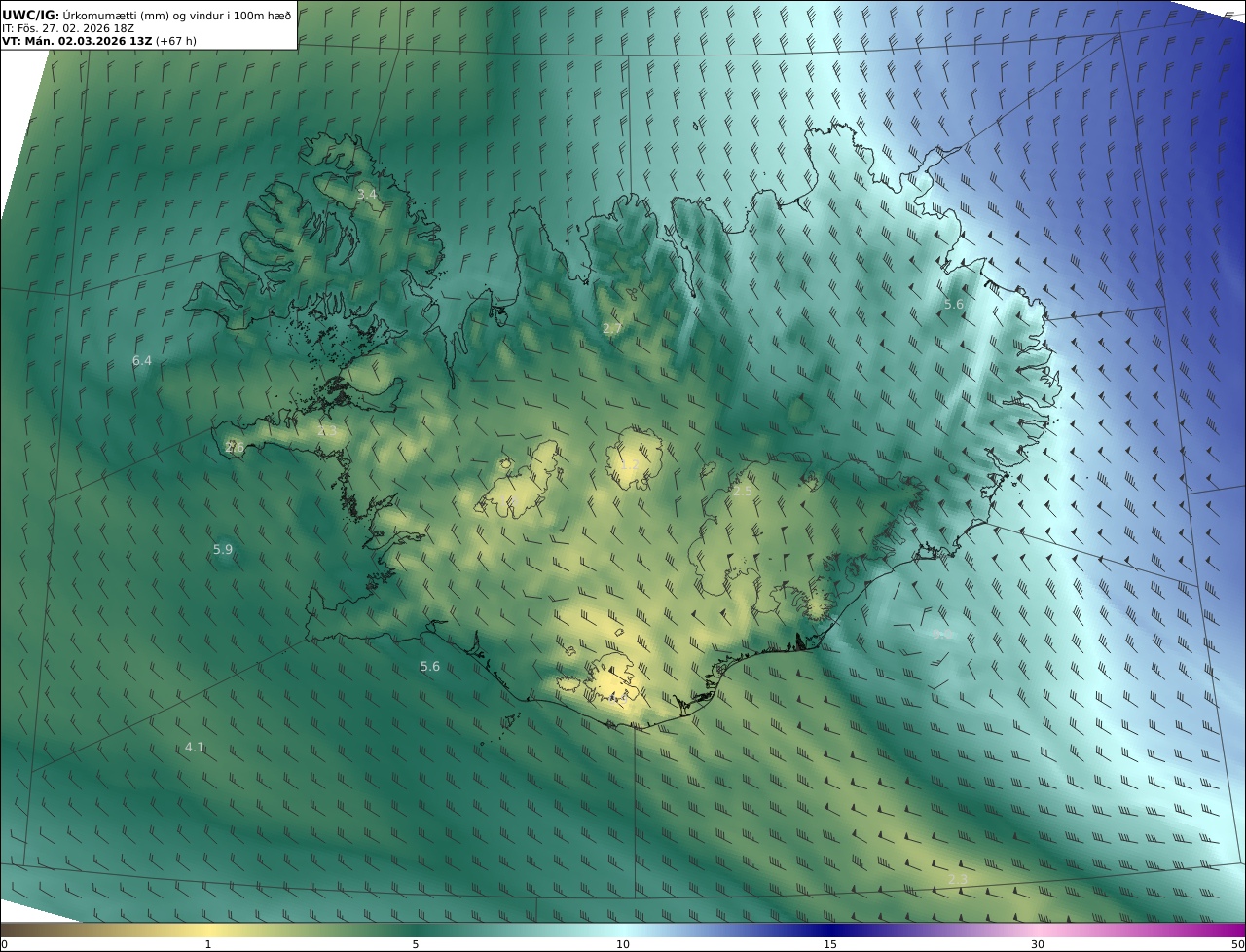Viewport: 1246px width, 952px height.
Task: Click the dark blue colorbar segment above 15
Action: (x=830, y=930)
